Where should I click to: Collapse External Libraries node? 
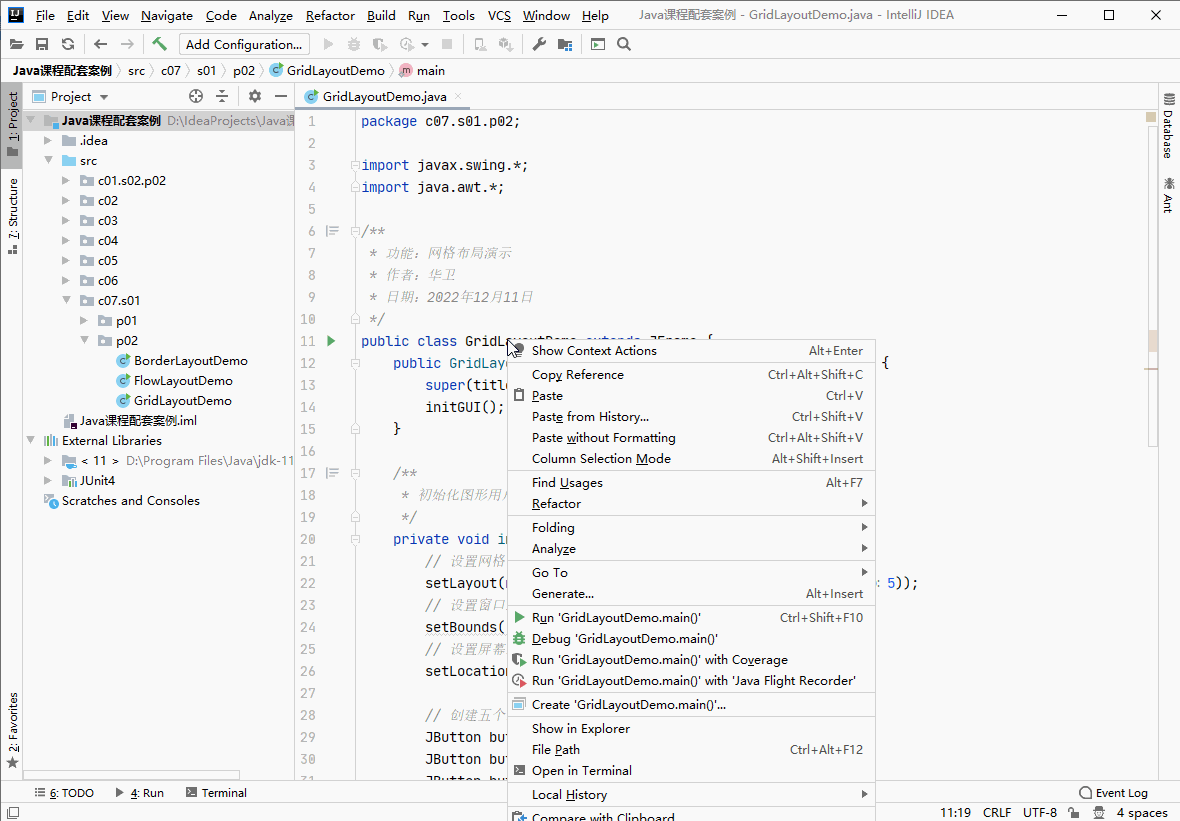point(30,440)
